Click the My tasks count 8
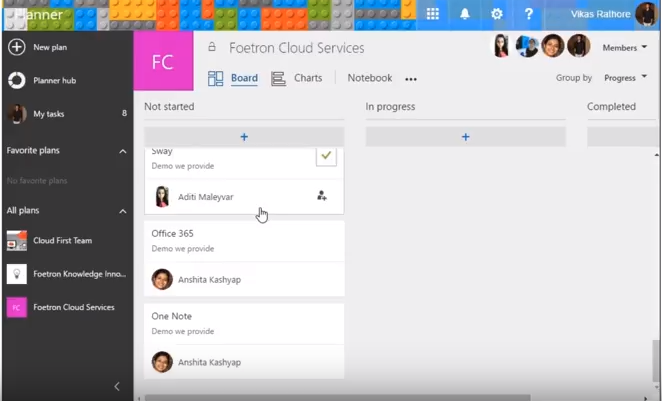Screen dimensions: 662x401 124,113
